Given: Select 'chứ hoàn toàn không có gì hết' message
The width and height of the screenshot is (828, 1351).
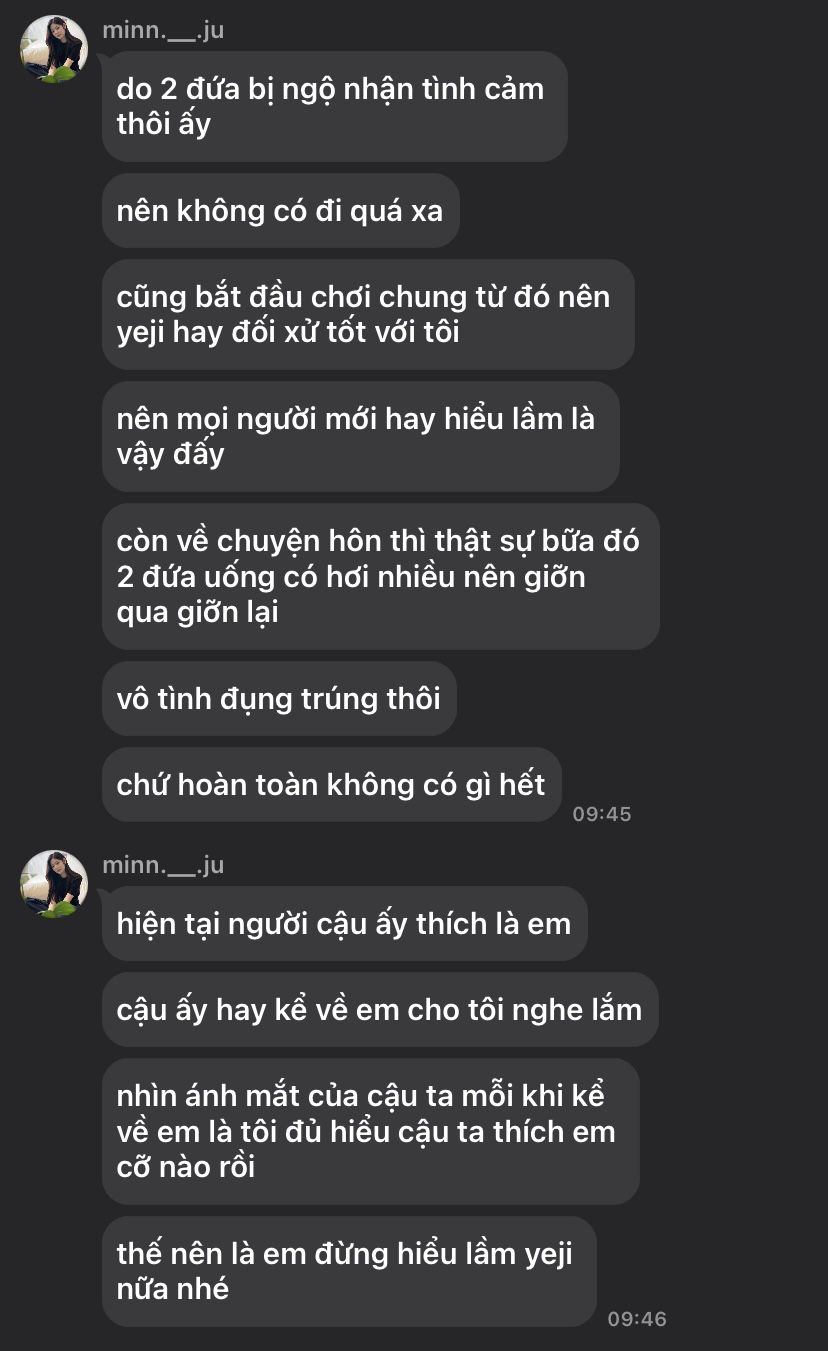Looking at the screenshot, I should [332, 784].
